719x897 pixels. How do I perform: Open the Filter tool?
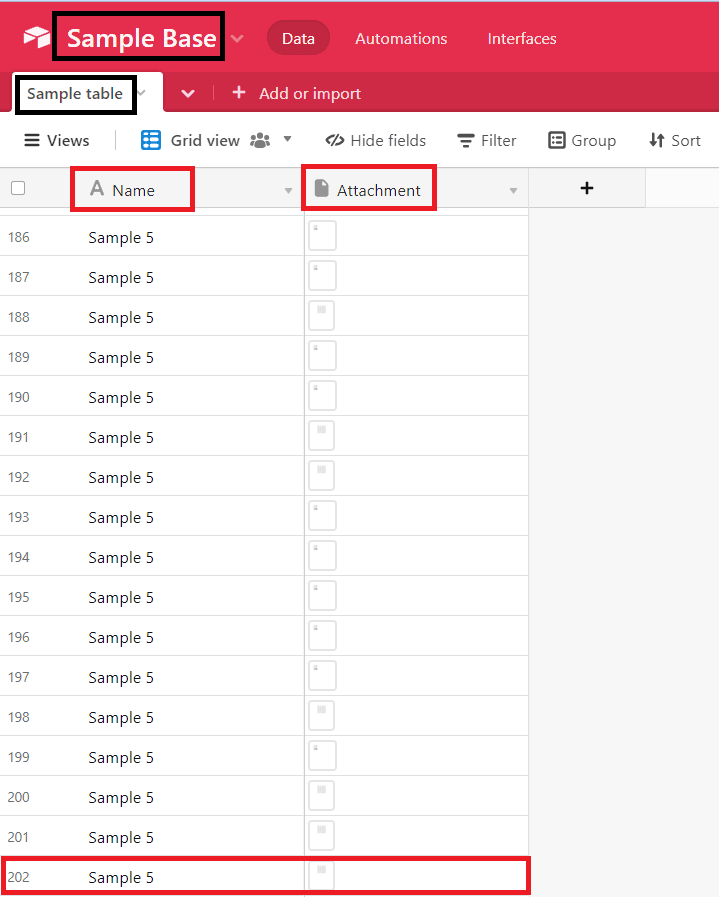(486, 140)
